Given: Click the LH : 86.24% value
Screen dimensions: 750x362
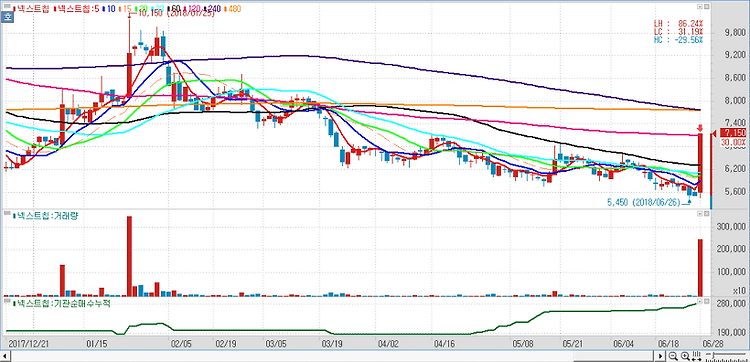Looking at the screenshot, I should click(x=678, y=23).
